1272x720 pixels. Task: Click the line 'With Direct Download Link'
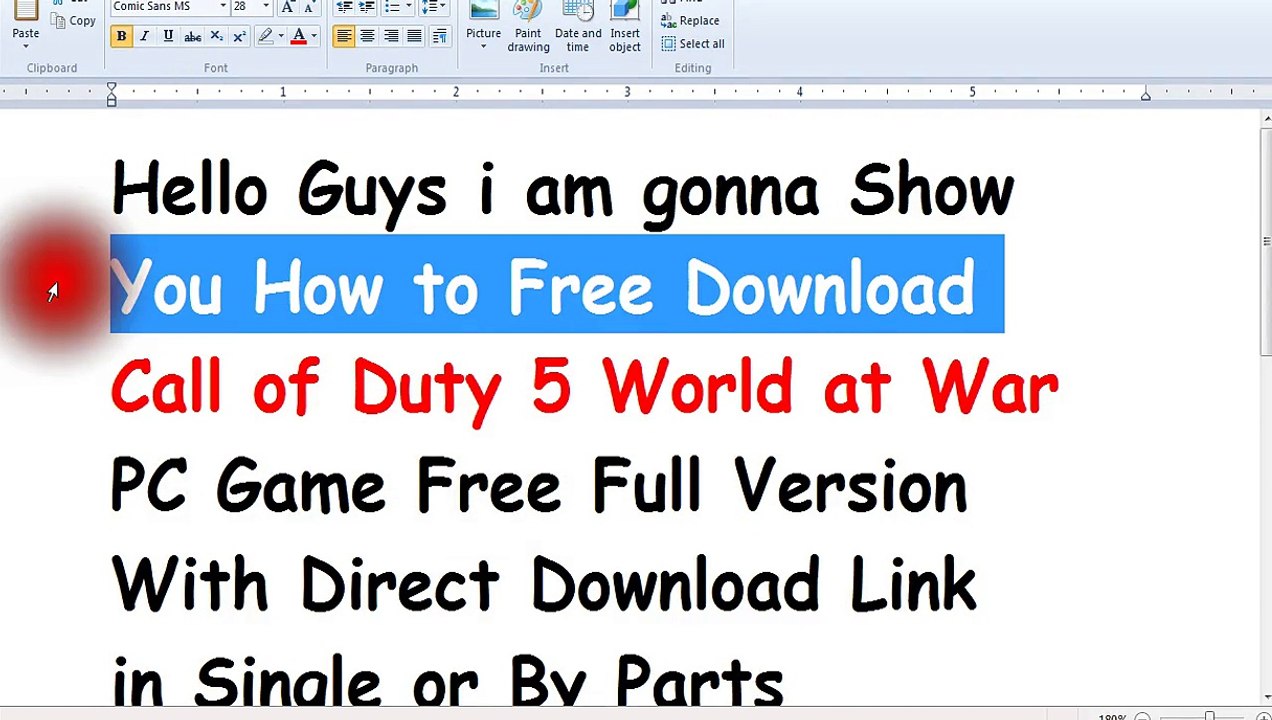click(x=543, y=584)
